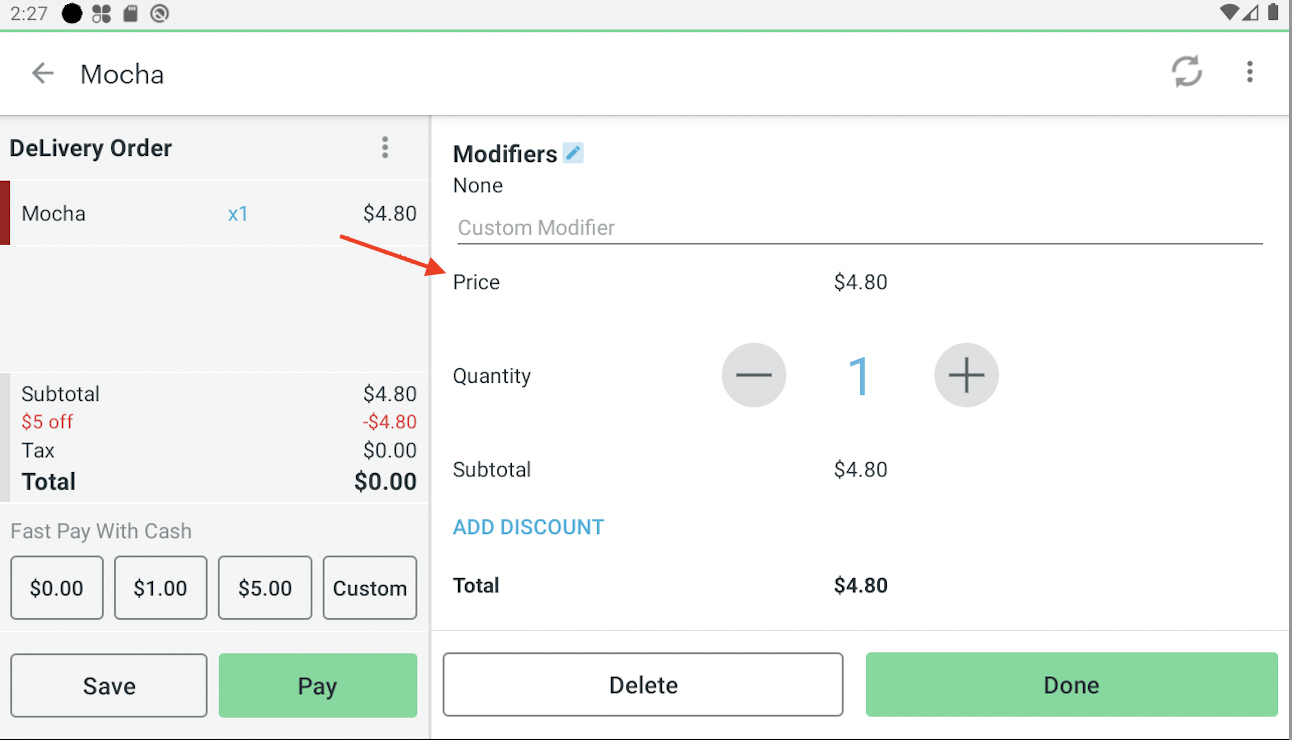
Task: Go back using the arrow icon
Action: pos(42,73)
